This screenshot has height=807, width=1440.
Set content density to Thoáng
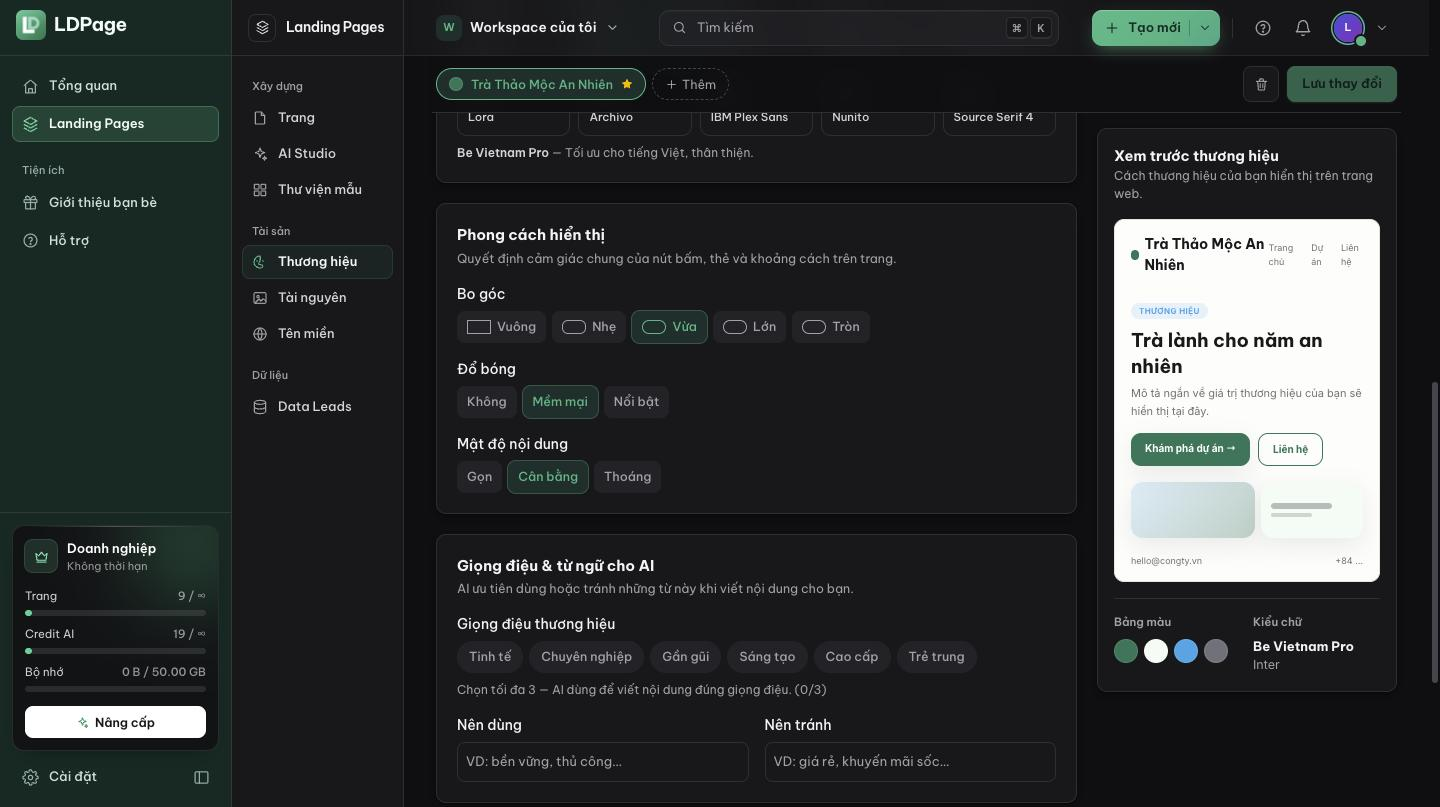coord(627,477)
